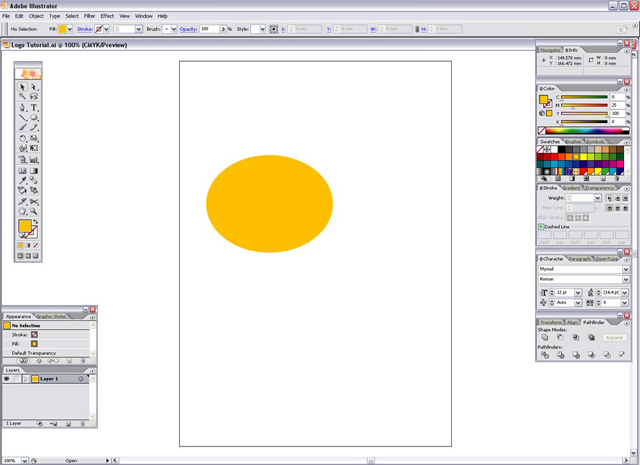The image size is (640, 465).
Task: Click the Opacity link in control bar
Action: coord(188,29)
